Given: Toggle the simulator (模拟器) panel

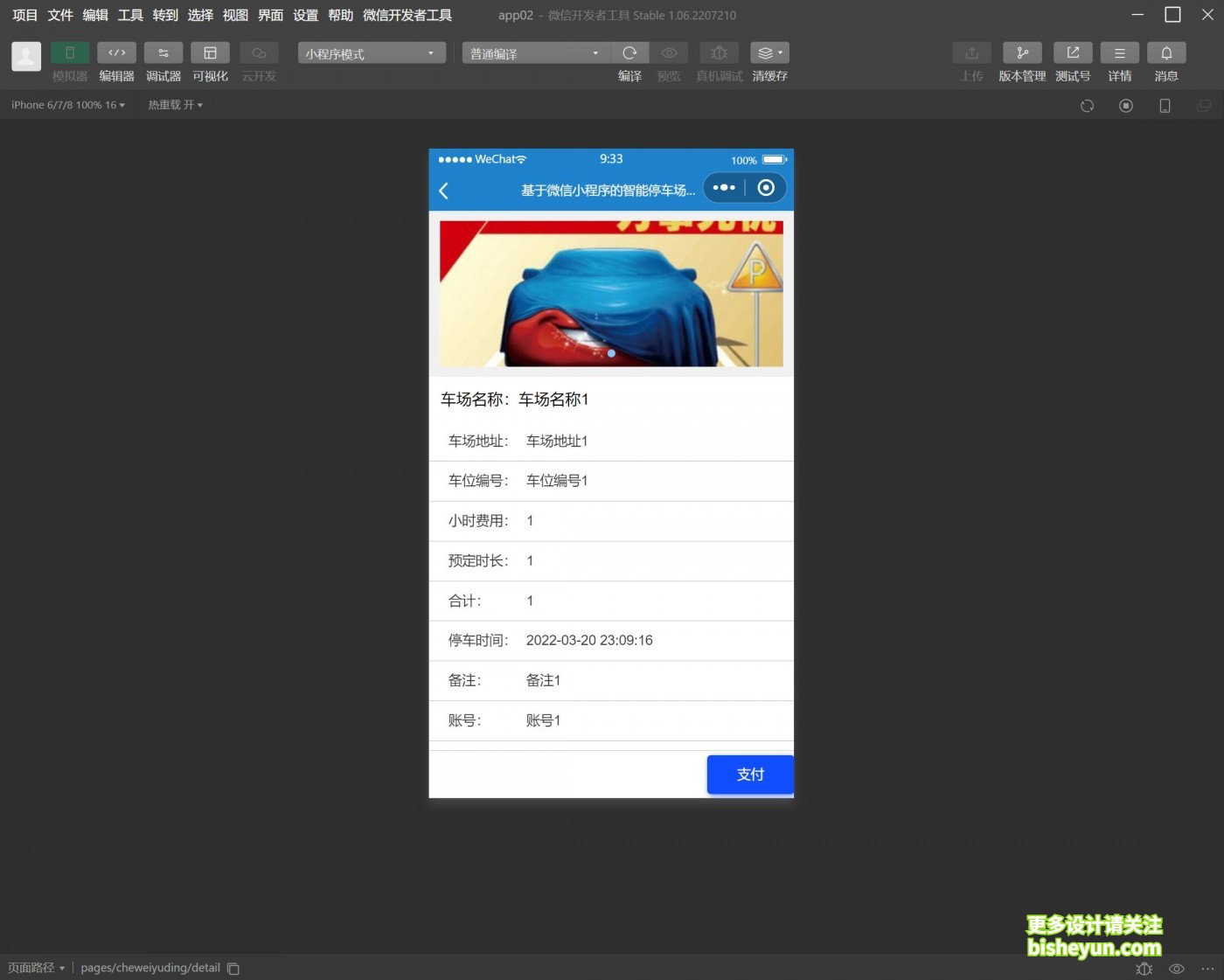Looking at the screenshot, I should [x=70, y=53].
